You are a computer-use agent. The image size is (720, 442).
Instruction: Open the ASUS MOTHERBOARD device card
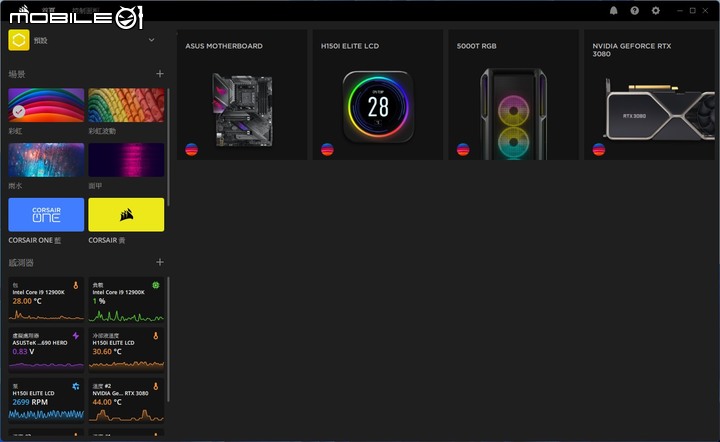[x=242, y=95]
